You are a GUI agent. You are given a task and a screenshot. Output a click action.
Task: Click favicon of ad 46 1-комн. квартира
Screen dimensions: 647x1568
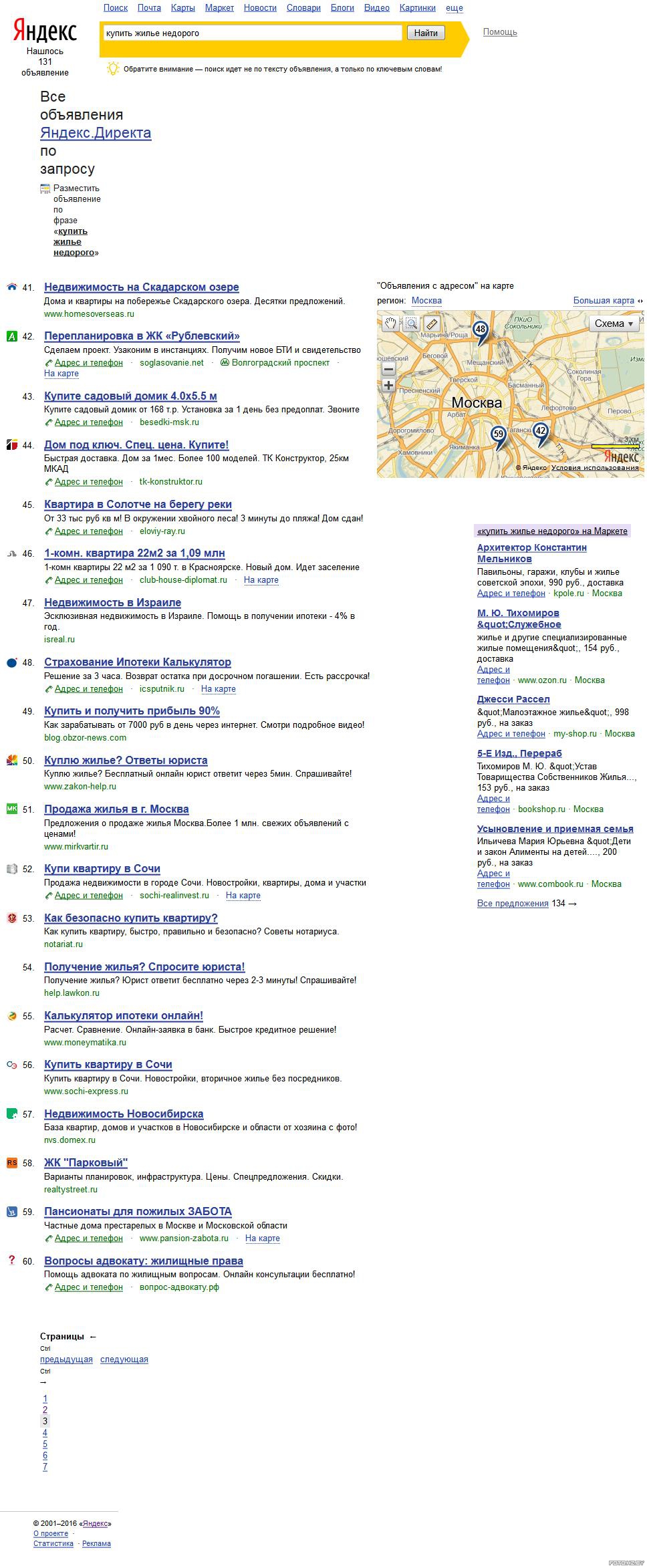point(11,553)
